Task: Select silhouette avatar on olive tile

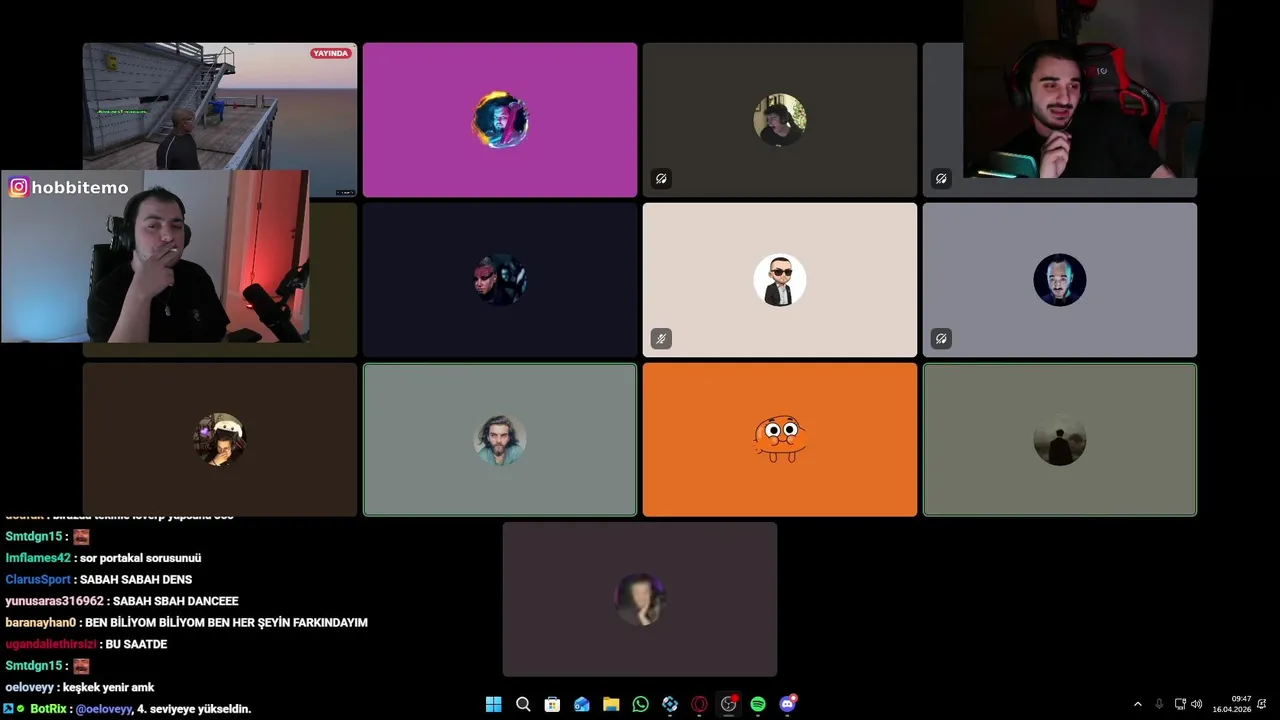Action: pyautogui.click(x=1060, y=440)
